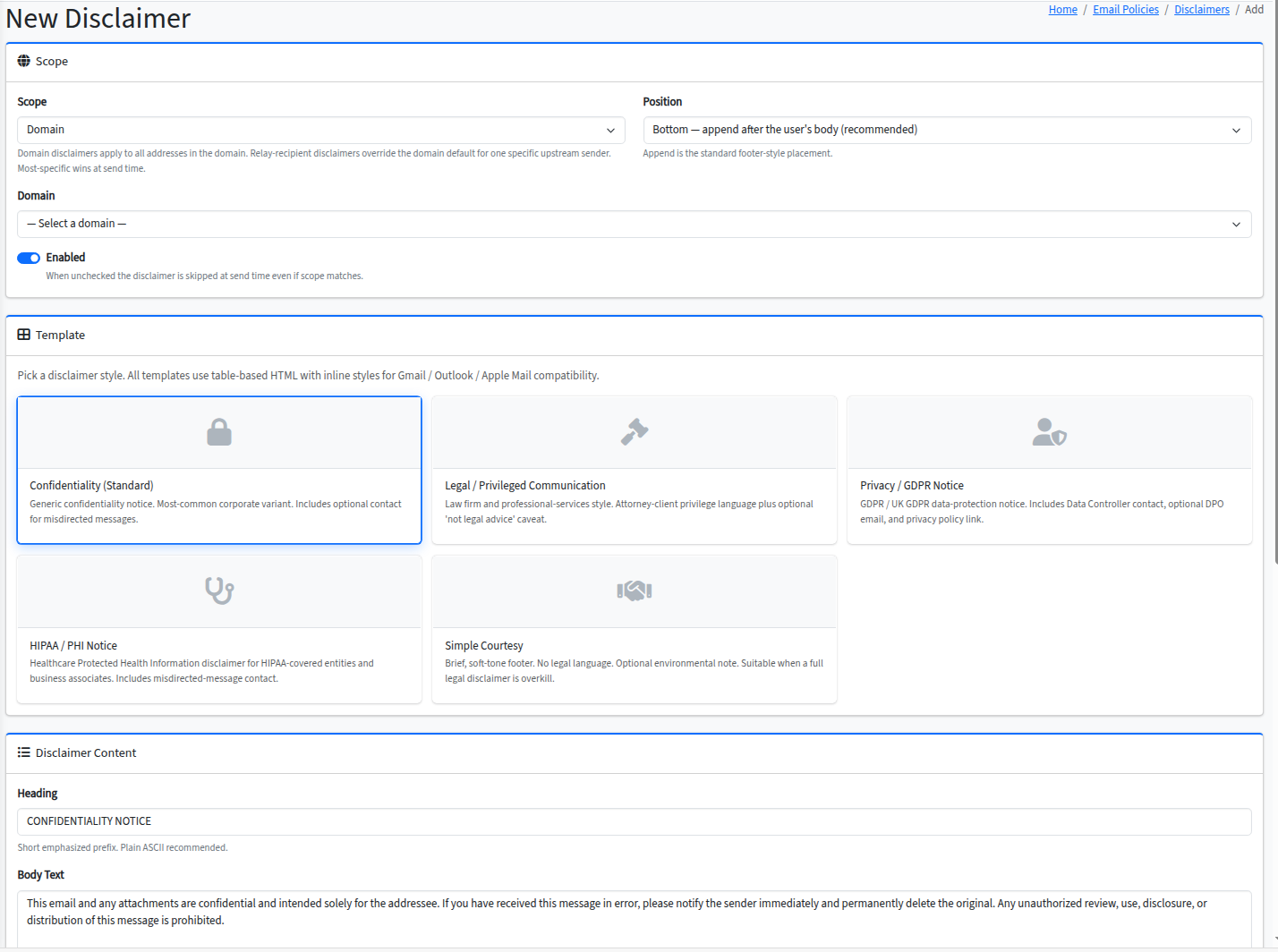Go to Home breadcrumb link

pyautogui.click(x=1063, y=10)
